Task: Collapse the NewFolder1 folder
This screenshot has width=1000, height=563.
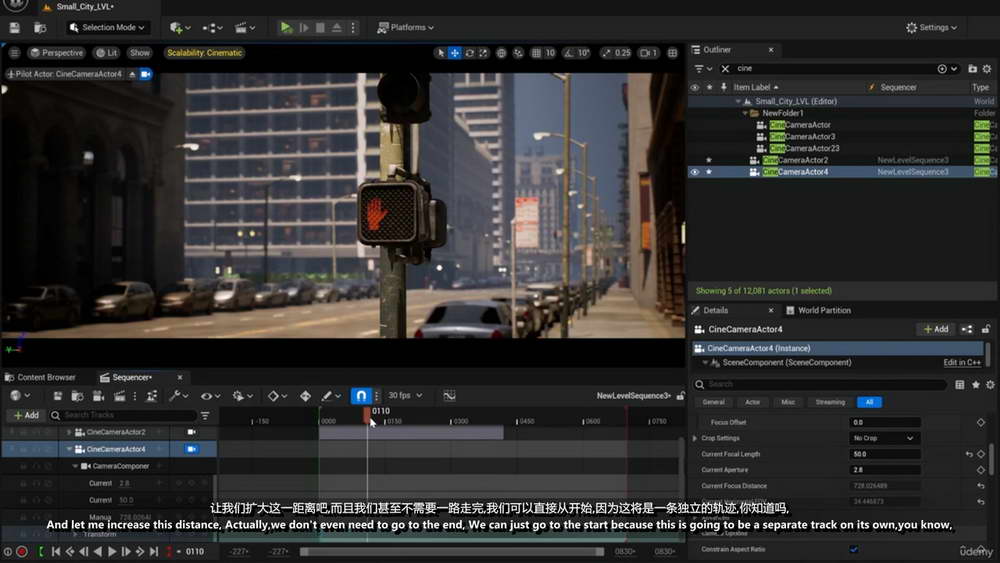Action: [x=745, y=113]
